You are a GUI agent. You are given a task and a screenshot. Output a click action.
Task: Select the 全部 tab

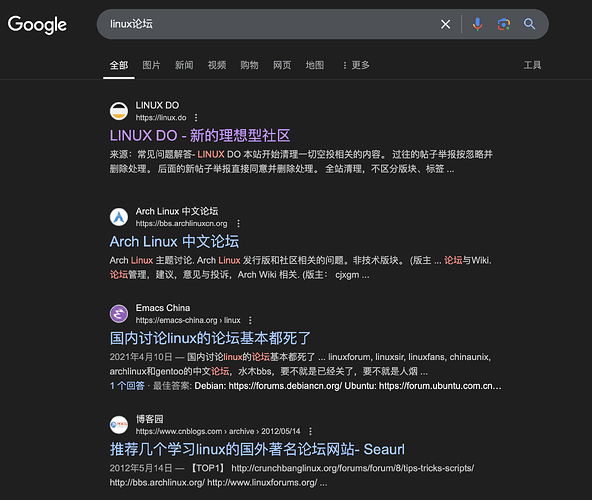[x=119, y=65]
